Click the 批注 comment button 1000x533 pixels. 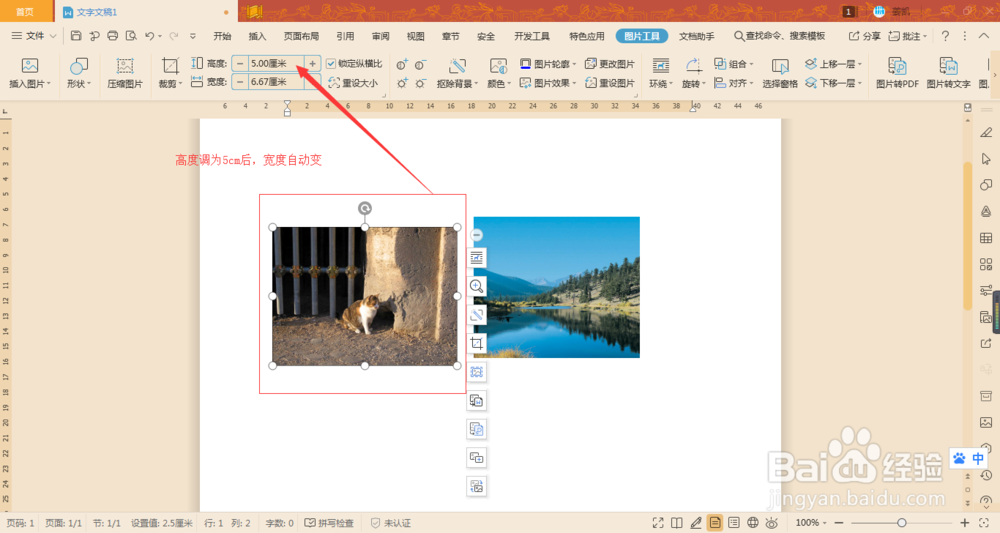(908, 36)
